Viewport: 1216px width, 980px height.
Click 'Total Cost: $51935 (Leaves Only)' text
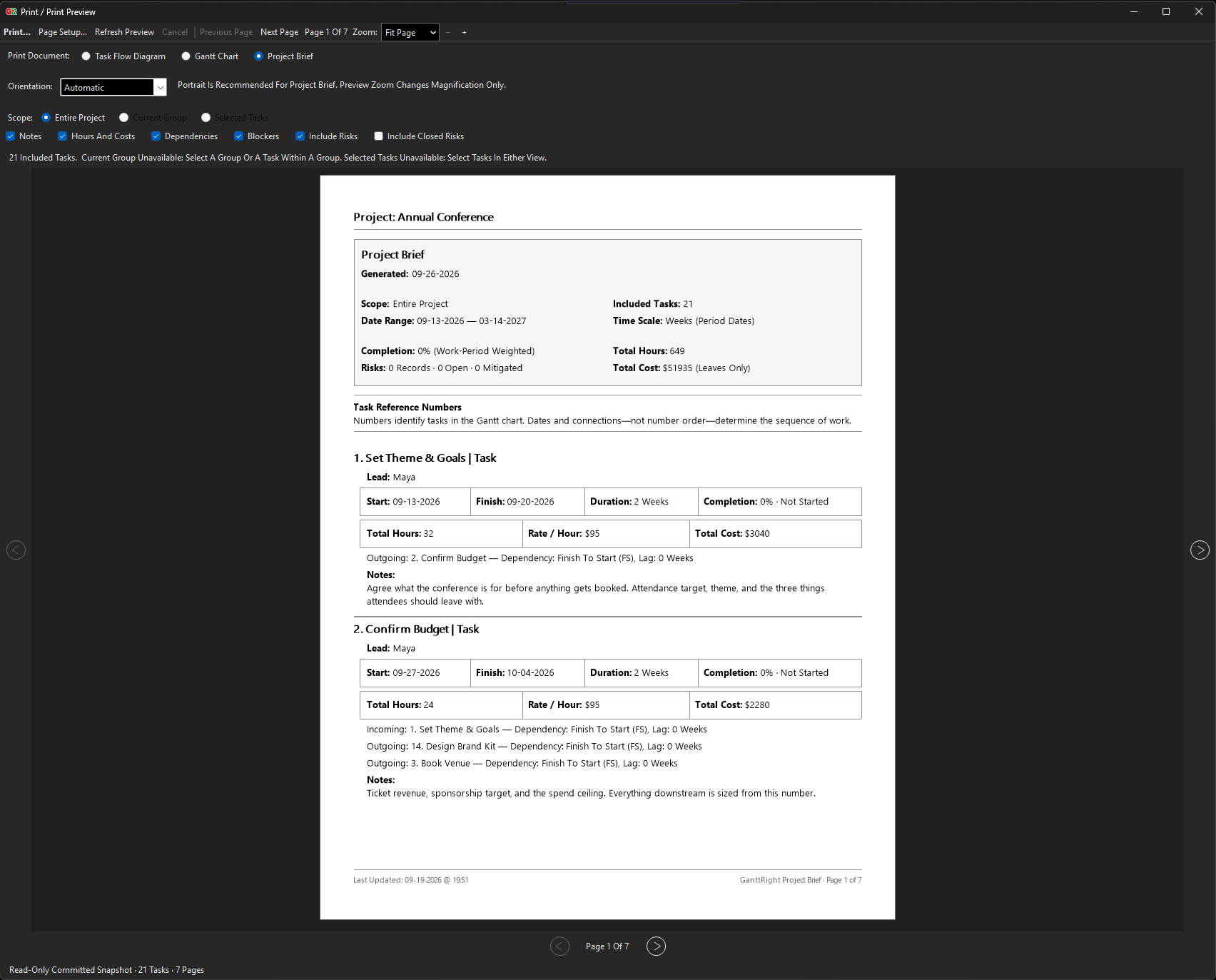682,368
